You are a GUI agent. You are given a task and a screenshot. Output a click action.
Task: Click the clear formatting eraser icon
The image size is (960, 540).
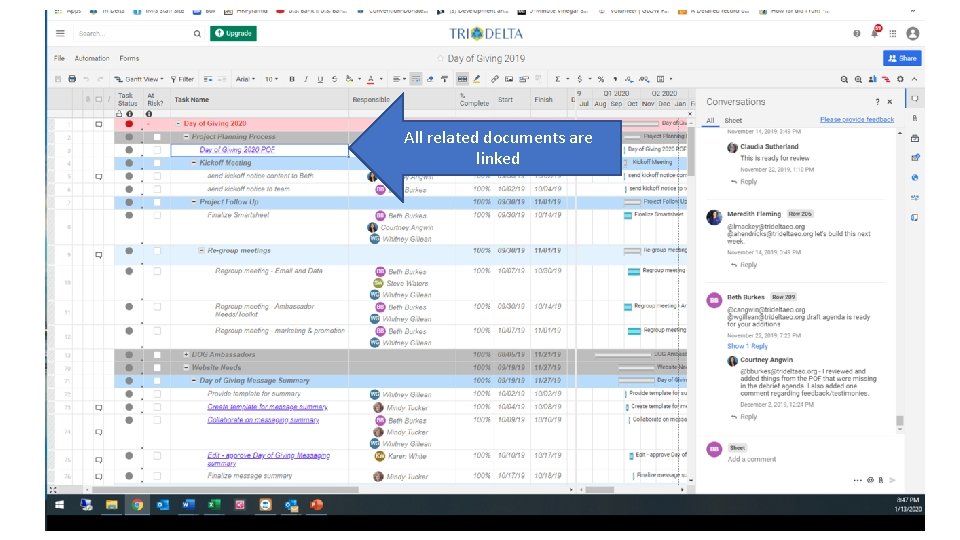(430, 79)
